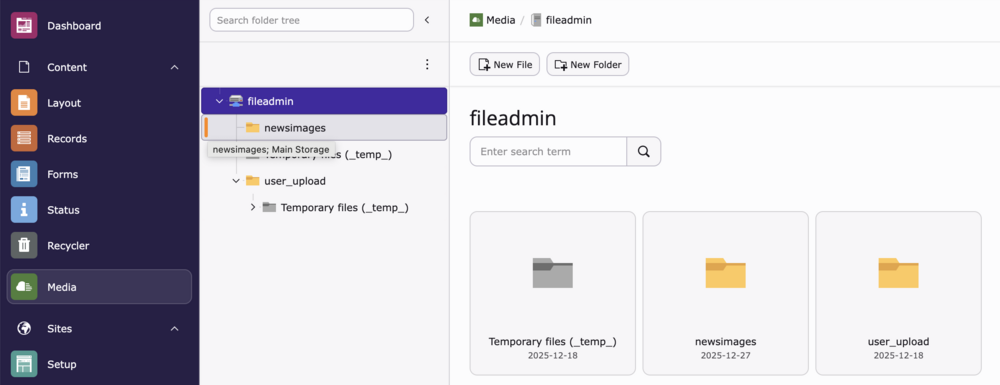Click the Layout module icon

(24, 103)
